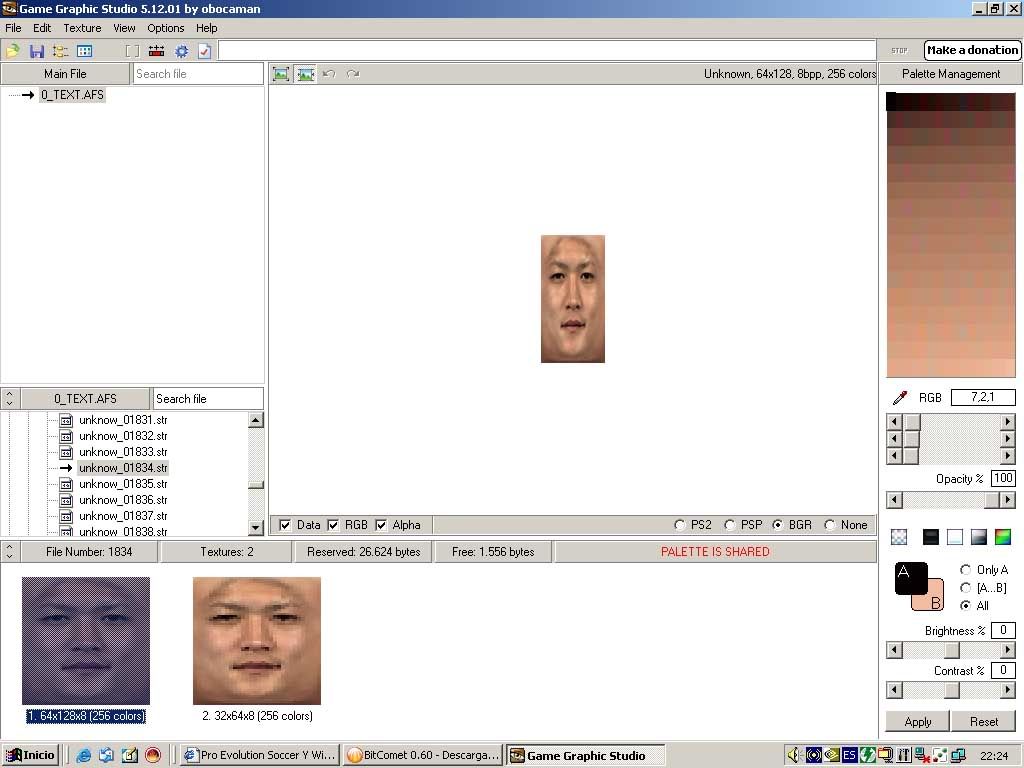Click the Brightness slider left arrow
The width and height of the screenshot is (1024, 768).
click(894, 650)
